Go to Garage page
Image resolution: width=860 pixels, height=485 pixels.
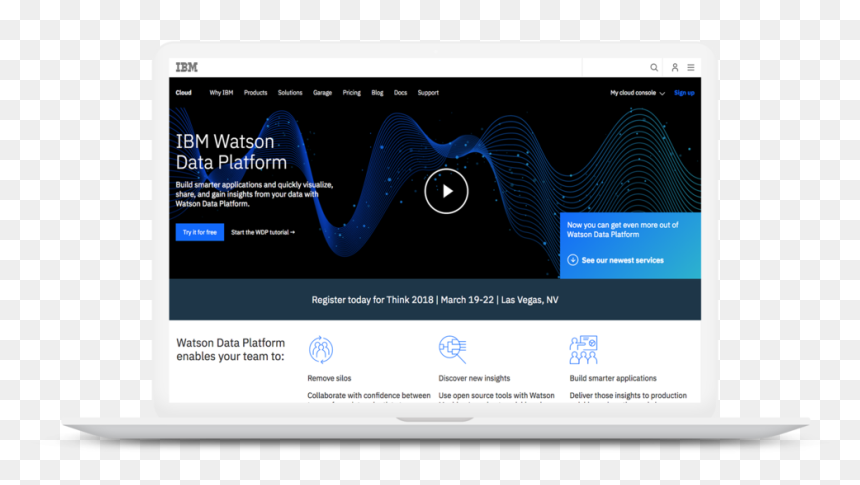(x=322, y=93)
